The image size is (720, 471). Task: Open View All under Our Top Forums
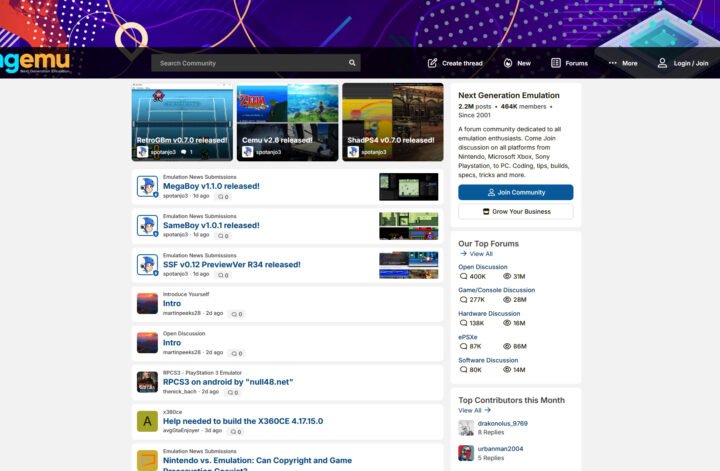(x=476, y=253)
